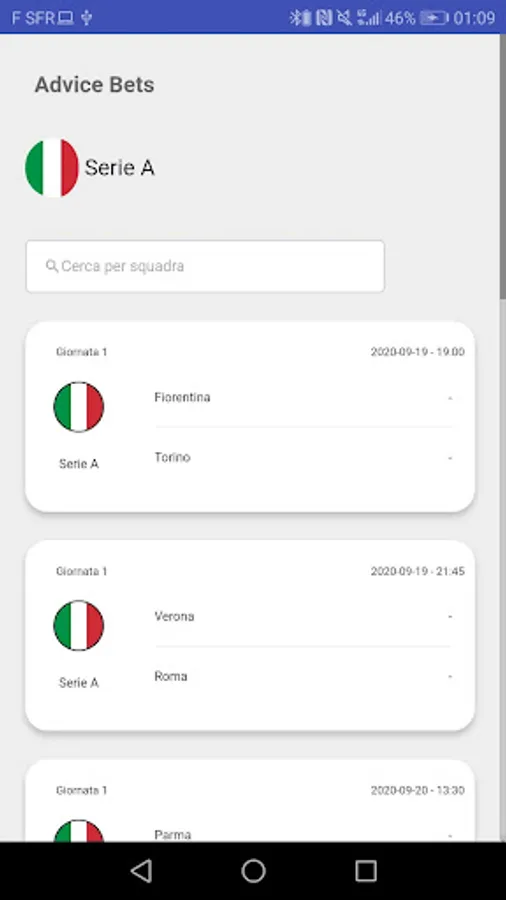The height and width of the screenshot is (900, 506).
Task: Open the Parma match card
Action: click(x=250, y=801)
